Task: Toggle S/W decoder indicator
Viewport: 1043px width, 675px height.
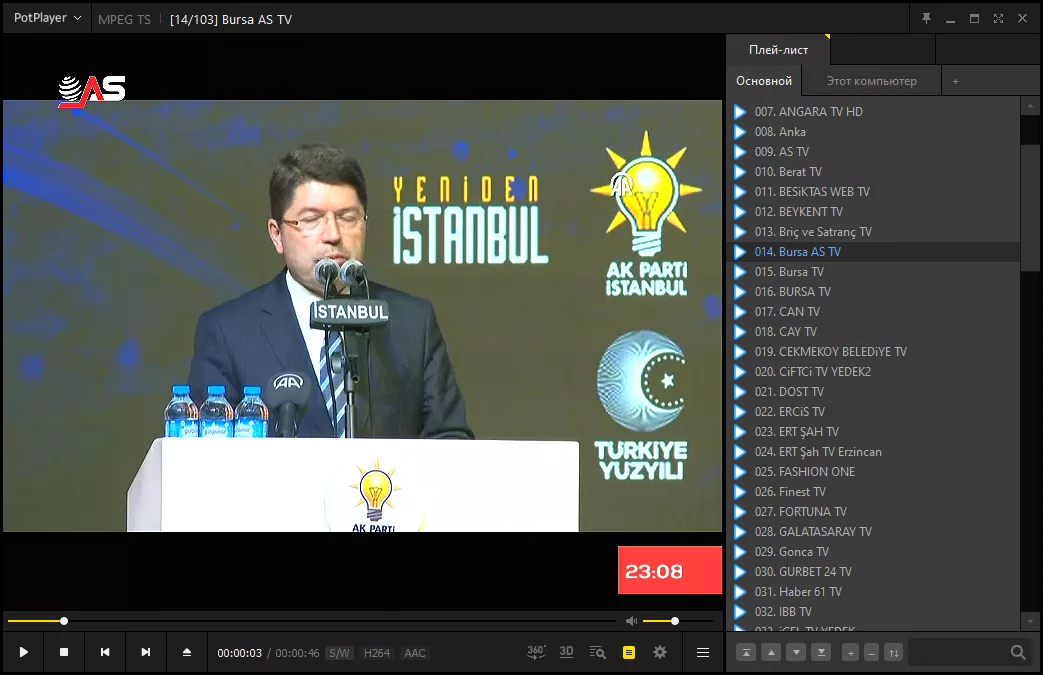Action: 339,653
